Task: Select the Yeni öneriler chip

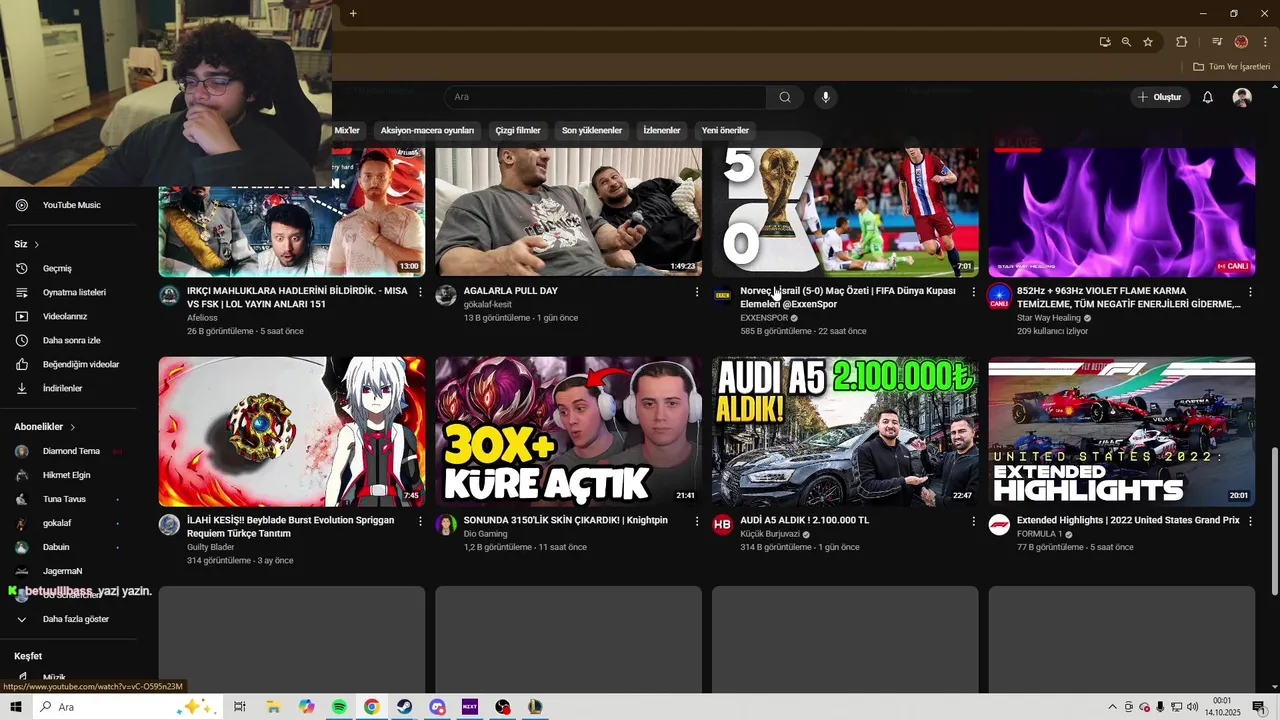Action: pyautogui.click(x=725, y=130)
